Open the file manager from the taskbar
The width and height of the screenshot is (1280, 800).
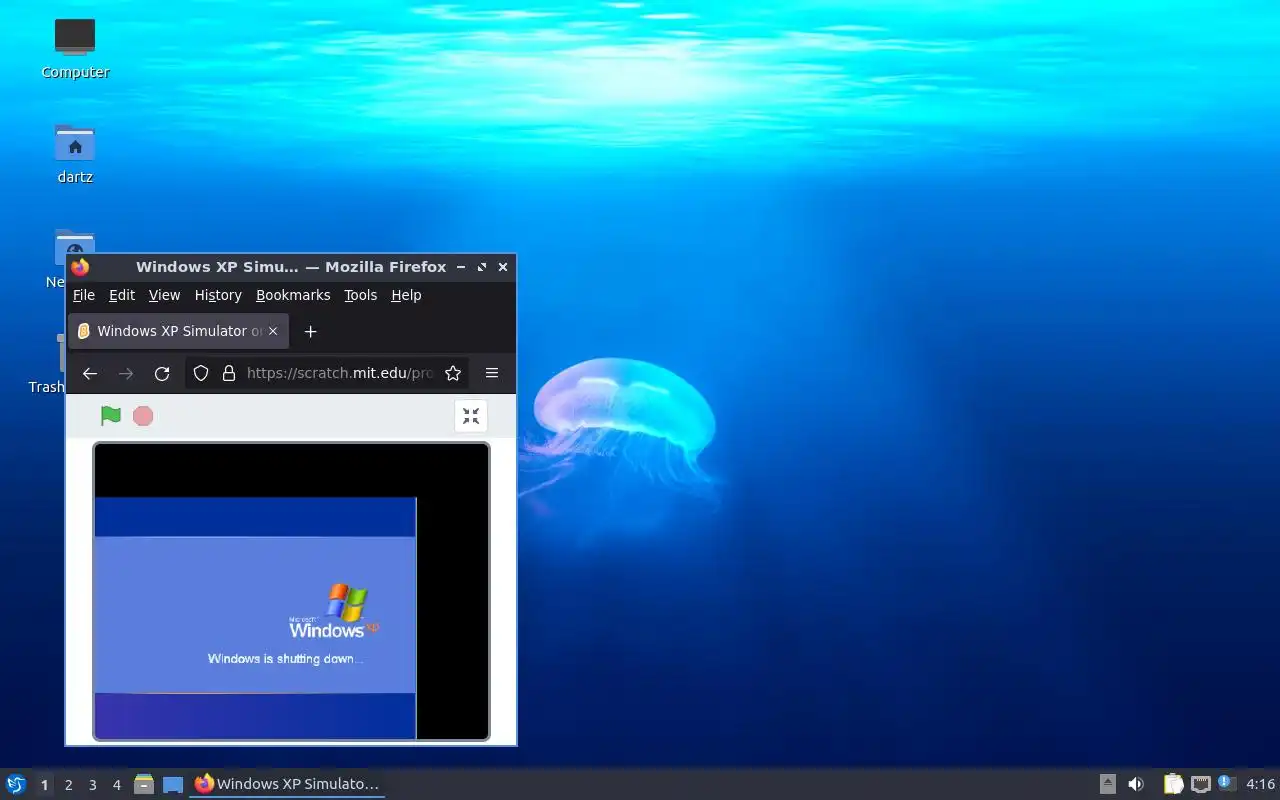click(x=144, y=784)
